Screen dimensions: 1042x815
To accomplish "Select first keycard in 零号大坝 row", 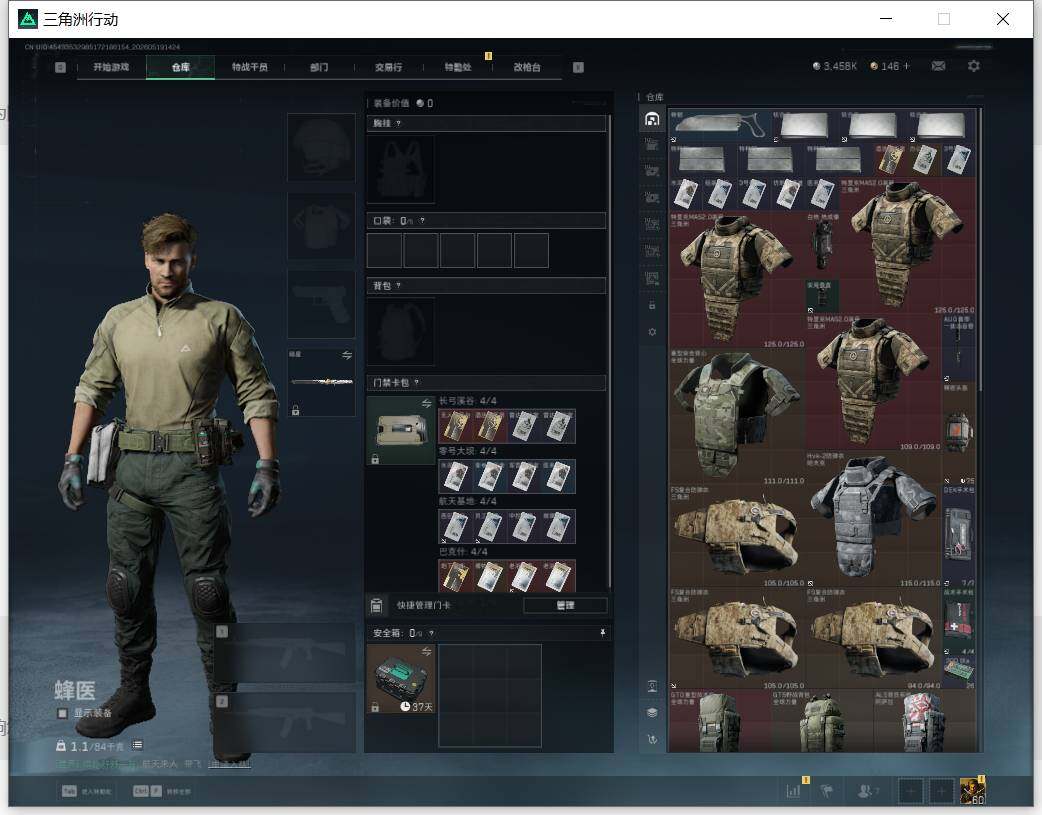I will pos(455,477).
